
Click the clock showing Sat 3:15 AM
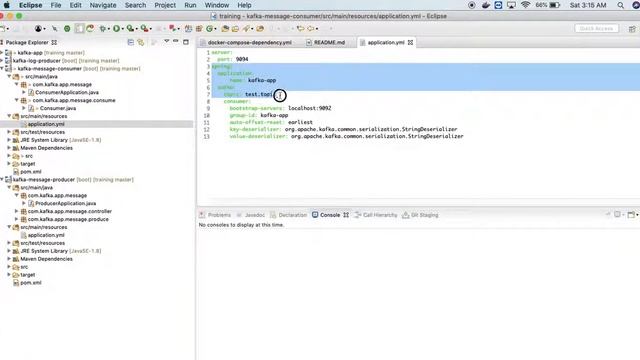(x=588, y=5)
